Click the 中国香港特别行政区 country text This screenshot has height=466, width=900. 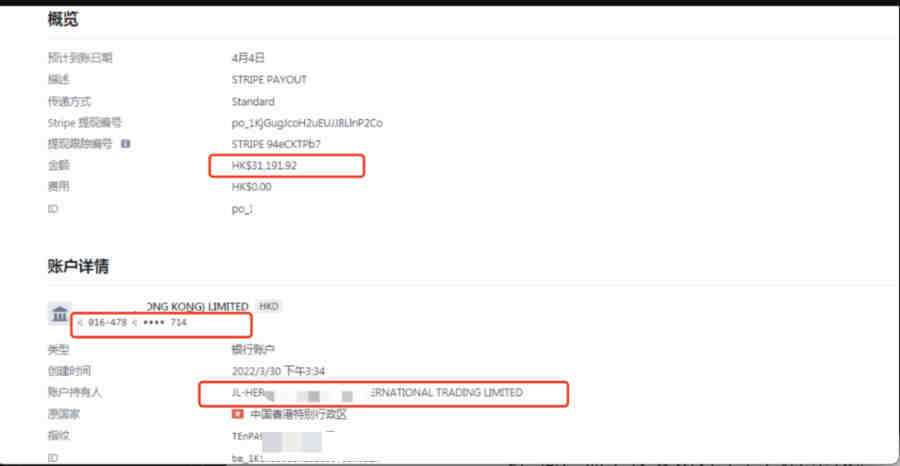click(298, 414)
